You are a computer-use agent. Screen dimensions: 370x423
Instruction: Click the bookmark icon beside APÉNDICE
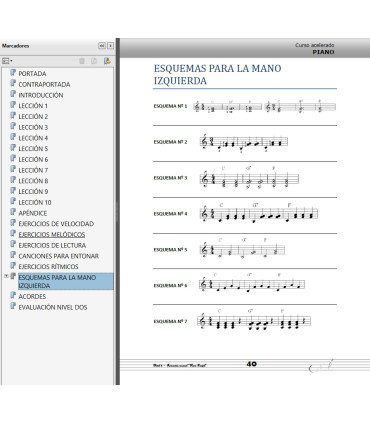click(x=13, y=212)
